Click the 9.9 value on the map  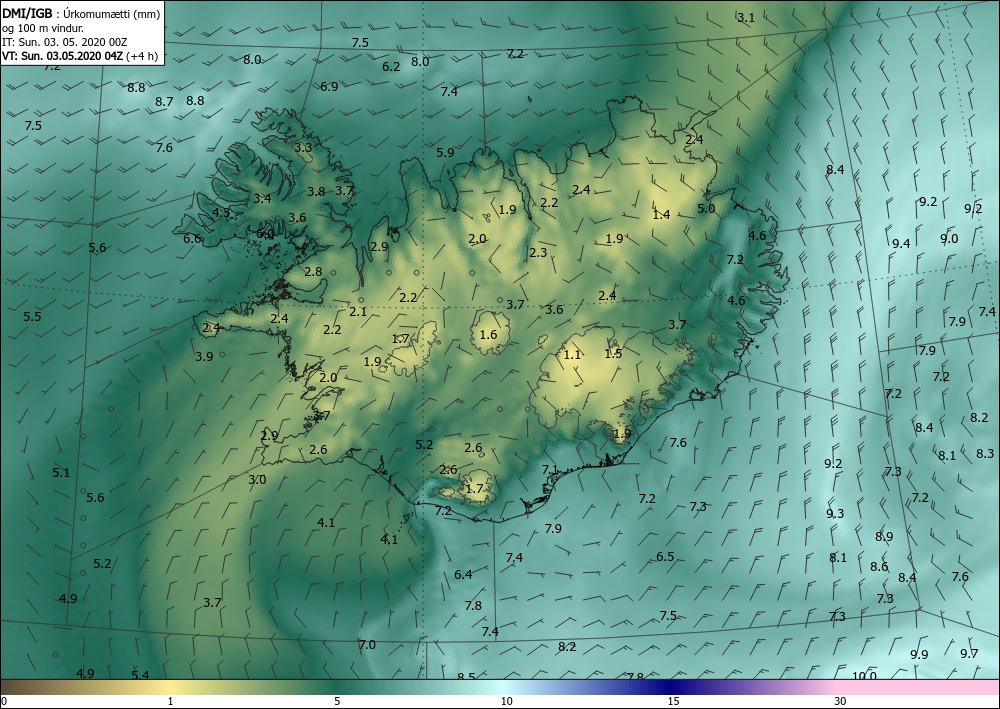(919, 654)
